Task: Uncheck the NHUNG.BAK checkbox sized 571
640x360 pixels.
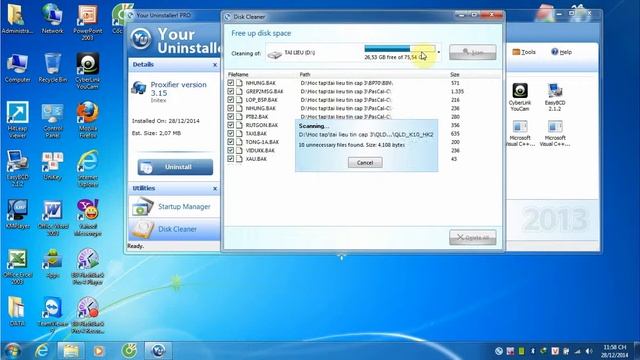Action: point(231,83)
